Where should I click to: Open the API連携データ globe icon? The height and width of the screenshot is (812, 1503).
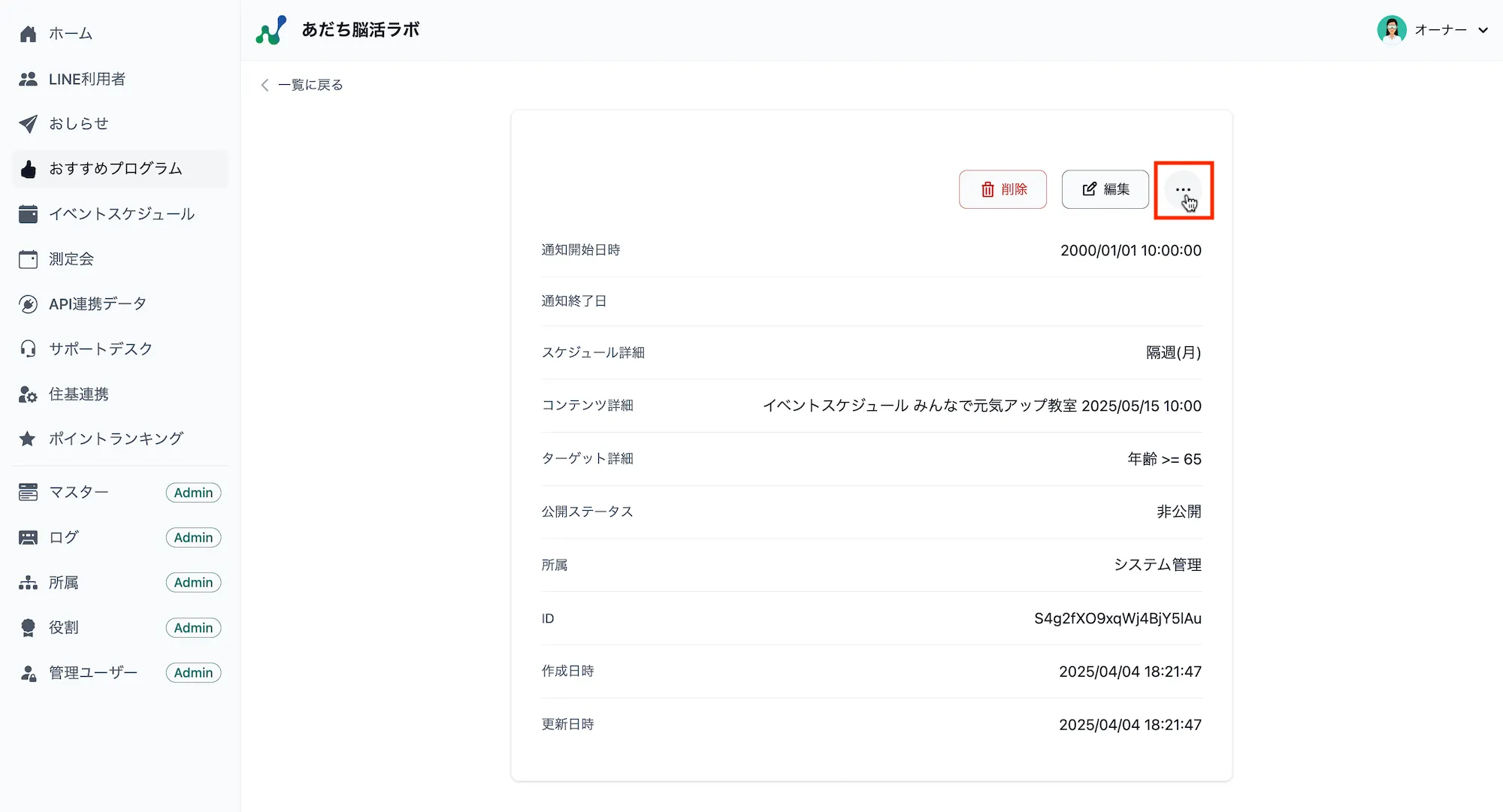pos(28,303)
